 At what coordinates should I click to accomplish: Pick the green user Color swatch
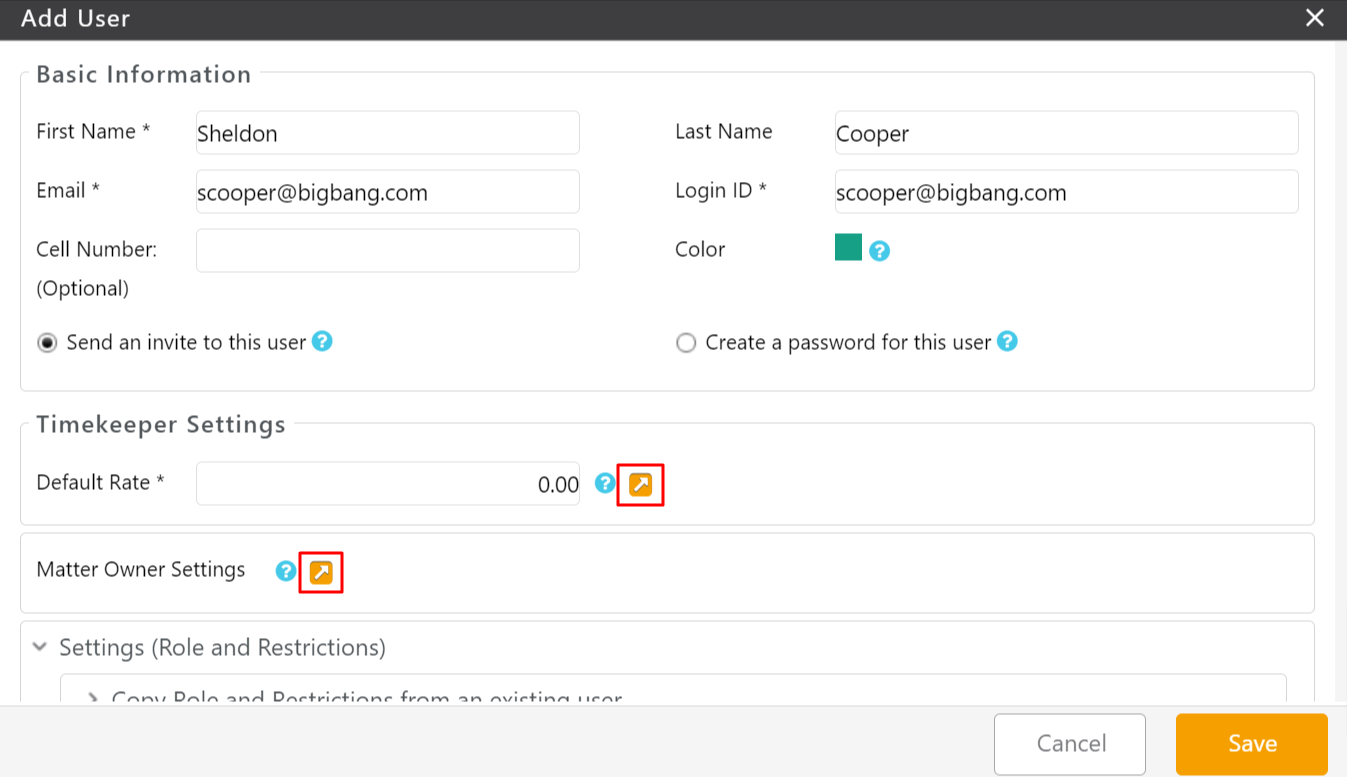(x=848, y=247)
